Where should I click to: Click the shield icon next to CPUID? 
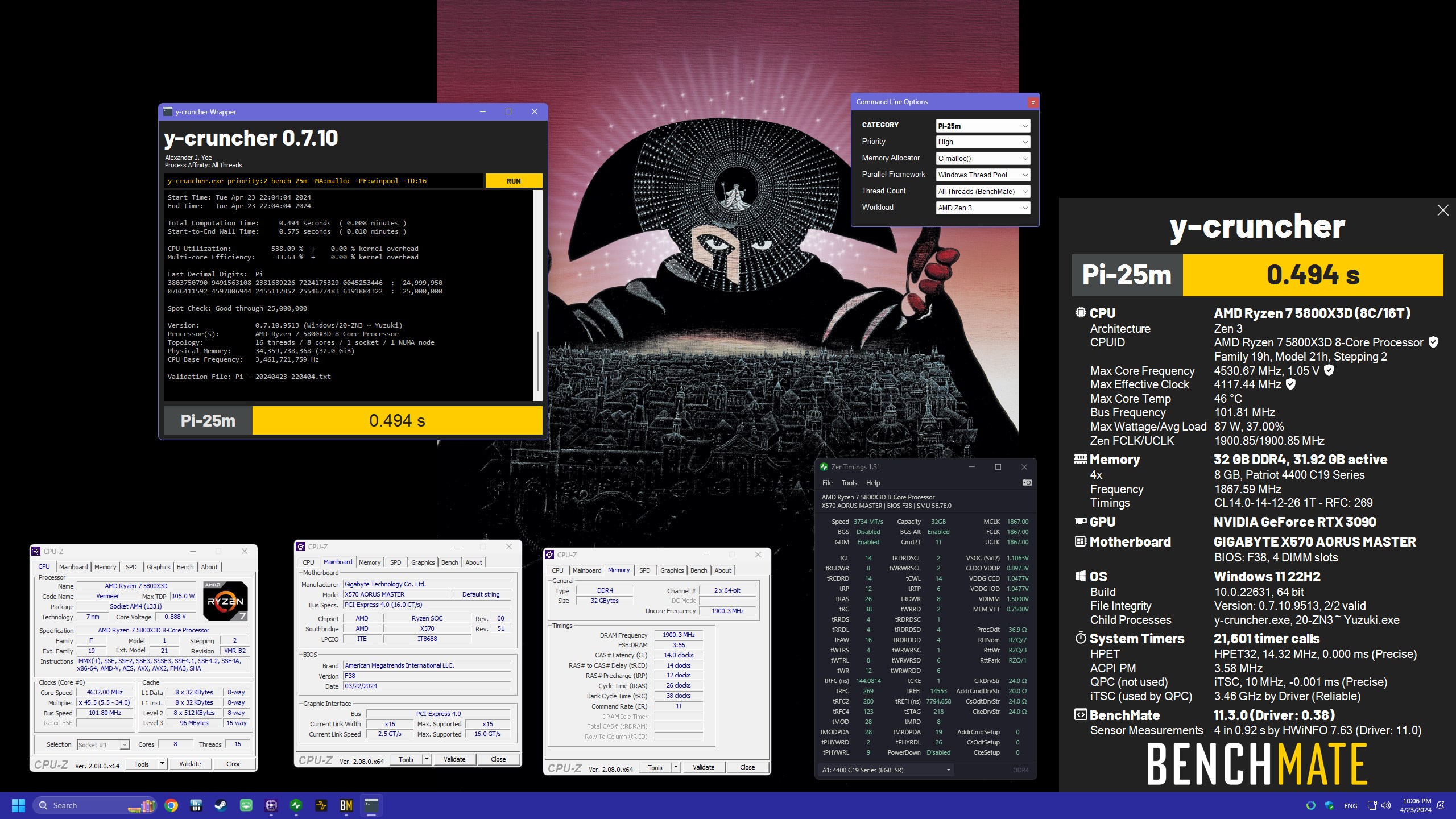pos(1433,342)
